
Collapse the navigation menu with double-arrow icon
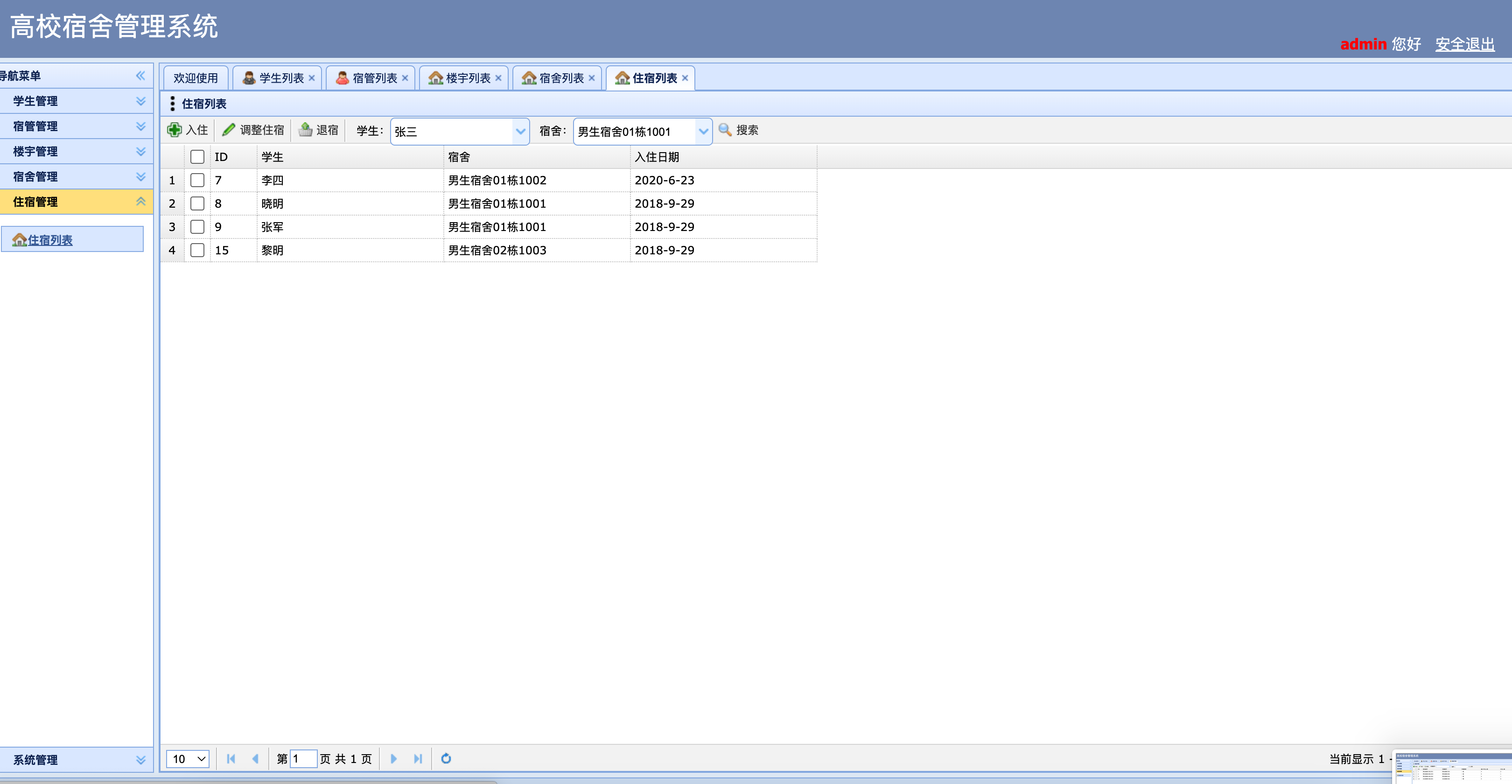pyautogui.click(x=140, y=76)
